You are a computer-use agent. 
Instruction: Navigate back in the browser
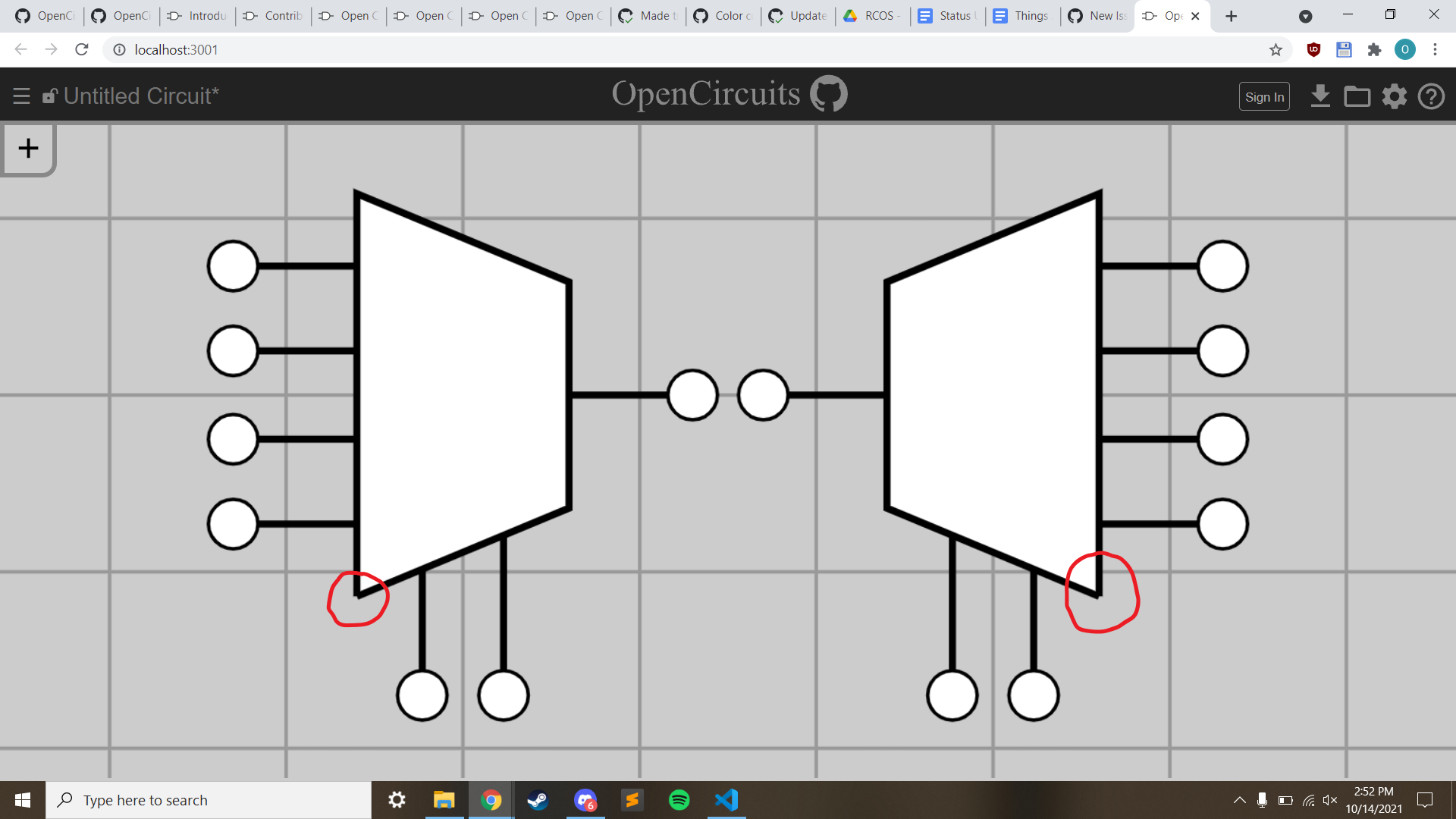(20, 49)
